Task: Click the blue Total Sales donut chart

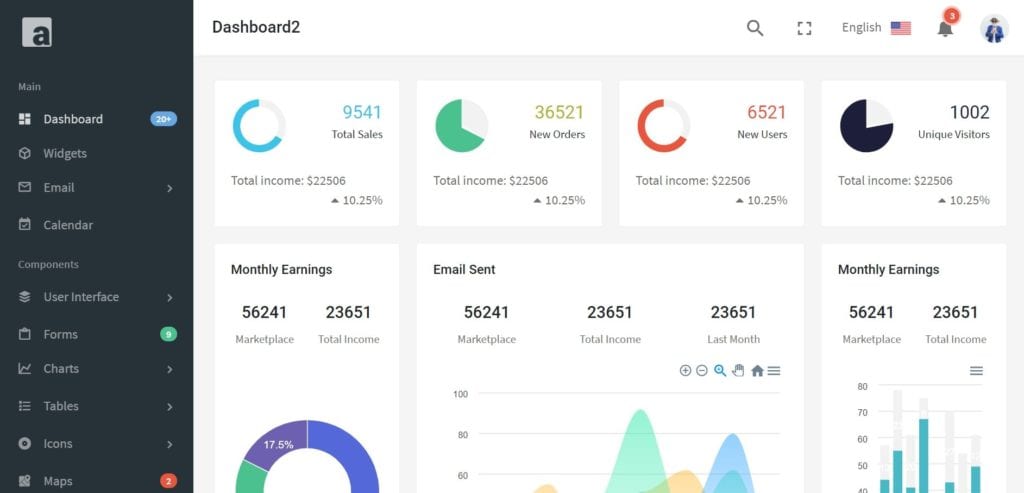Action: (x=259, y=125)
